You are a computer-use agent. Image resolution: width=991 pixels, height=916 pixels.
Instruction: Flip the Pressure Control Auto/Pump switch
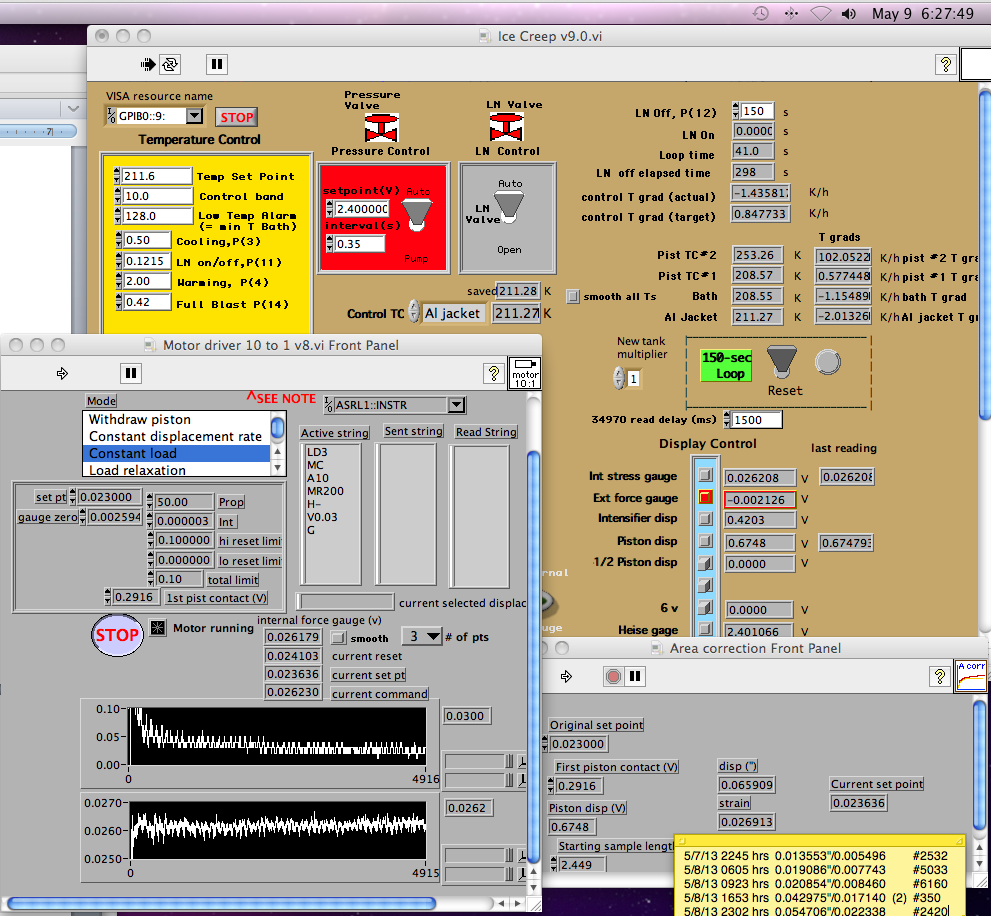point(416,211)
